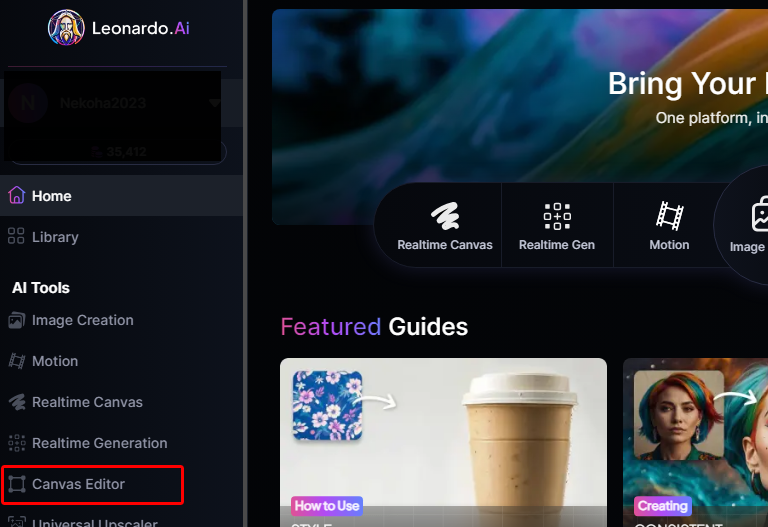
Task: Open the coffee cup style guide thumbnail
Action: 443,442
